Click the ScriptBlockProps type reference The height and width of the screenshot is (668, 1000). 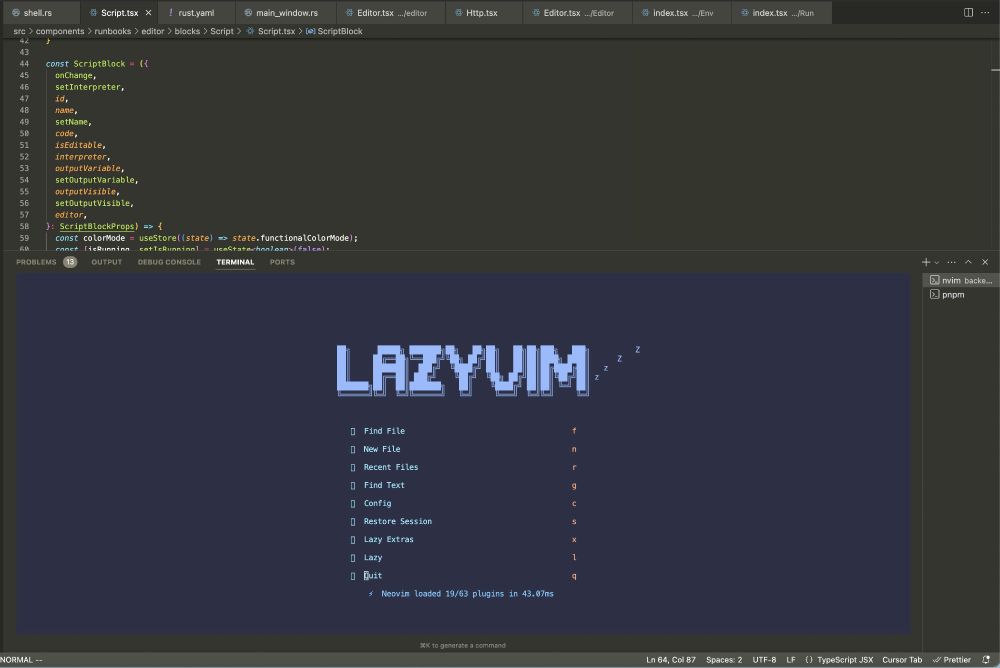coord(97,226)
